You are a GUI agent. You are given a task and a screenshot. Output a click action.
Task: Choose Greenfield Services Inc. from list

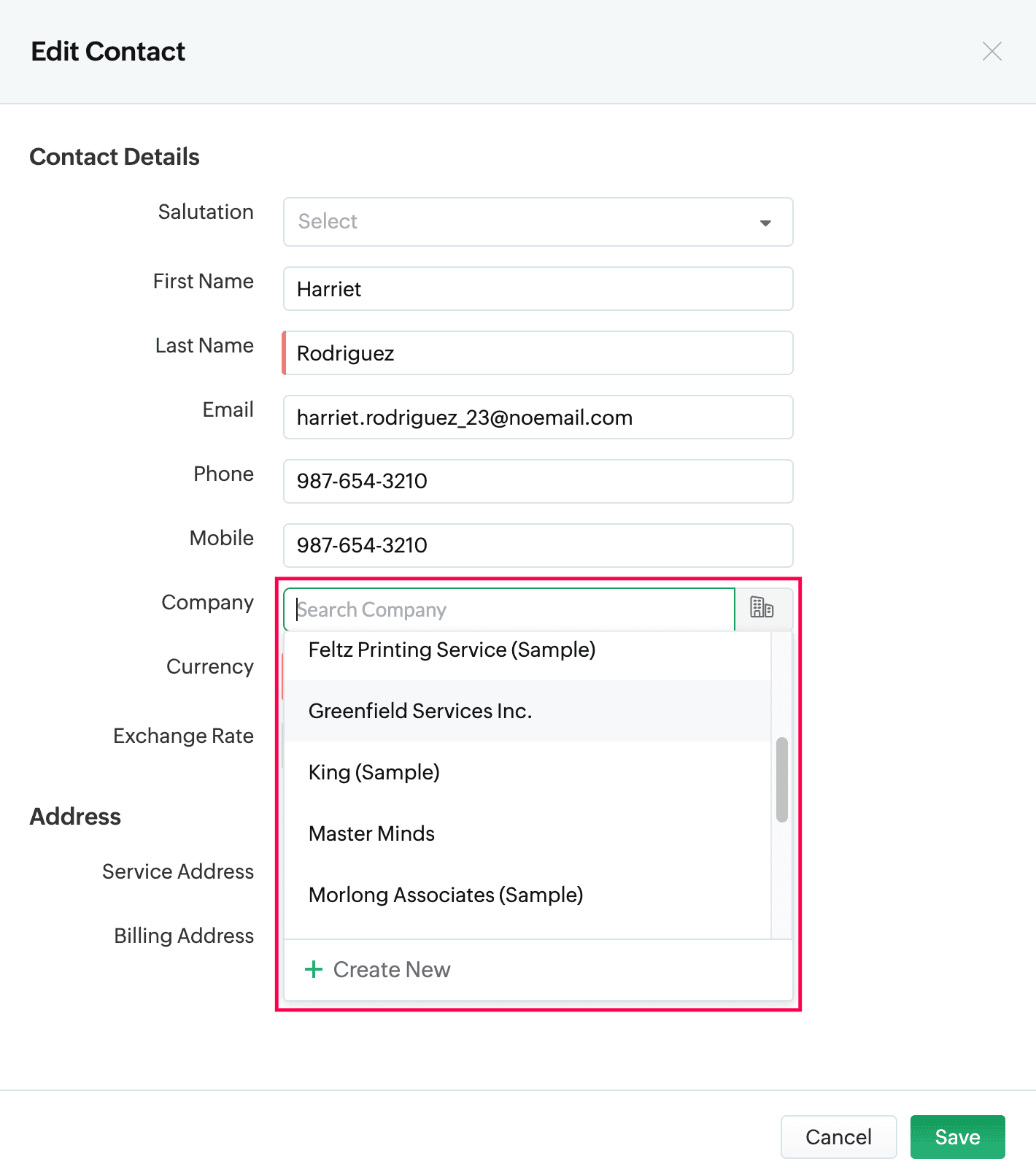420,711
